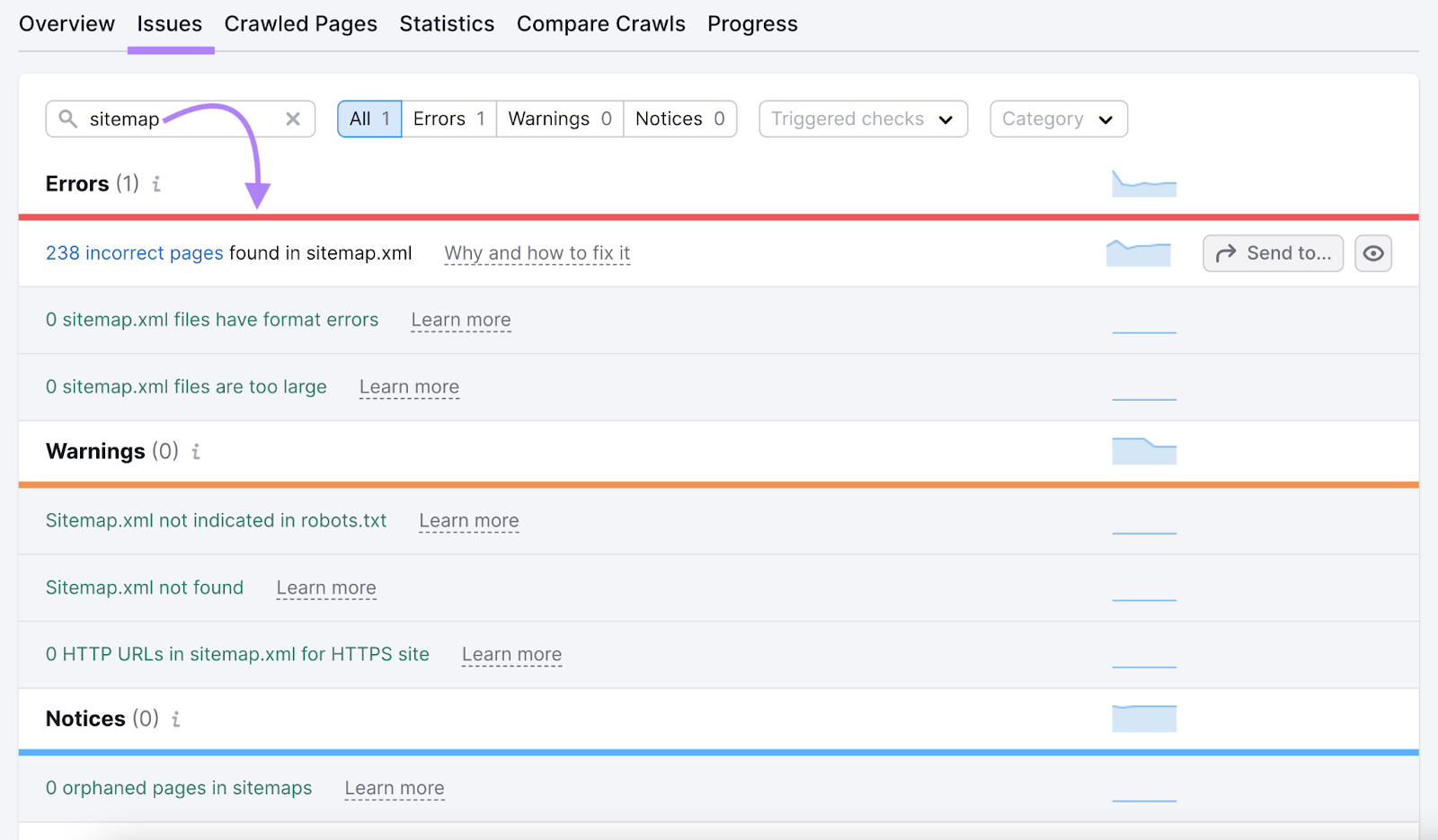Filter issues to show only Warnings

click(x=558, y=118)
